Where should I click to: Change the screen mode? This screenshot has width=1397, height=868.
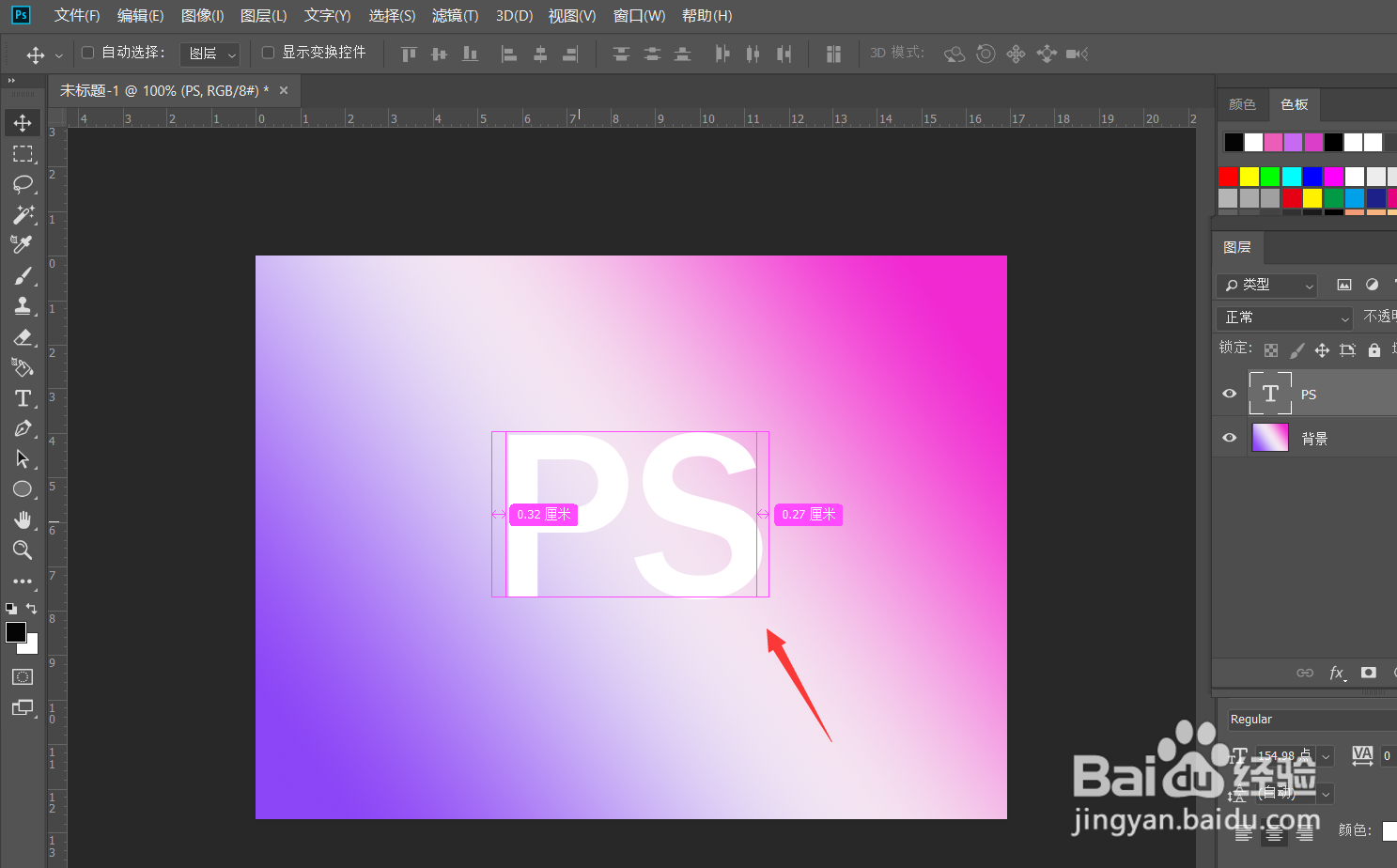click(23, 707)
